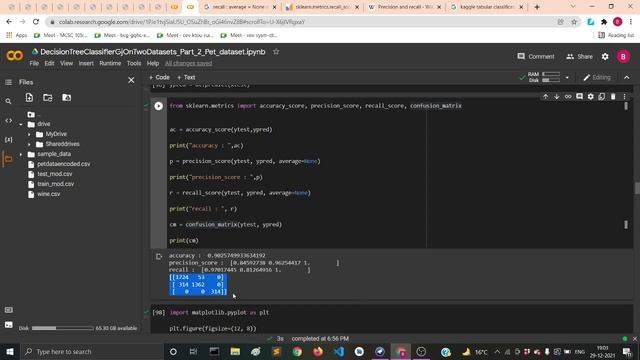Open the command palette icon in sidebar

(x=9, y=310)
